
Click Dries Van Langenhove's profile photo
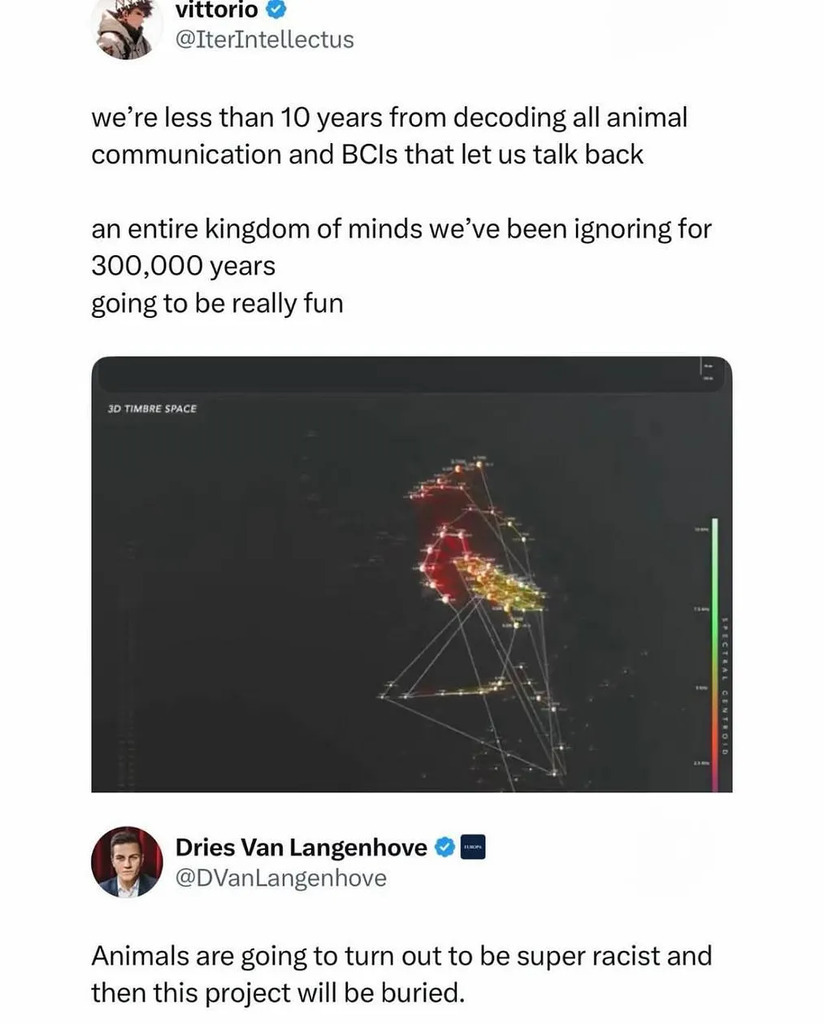(126, 862)
